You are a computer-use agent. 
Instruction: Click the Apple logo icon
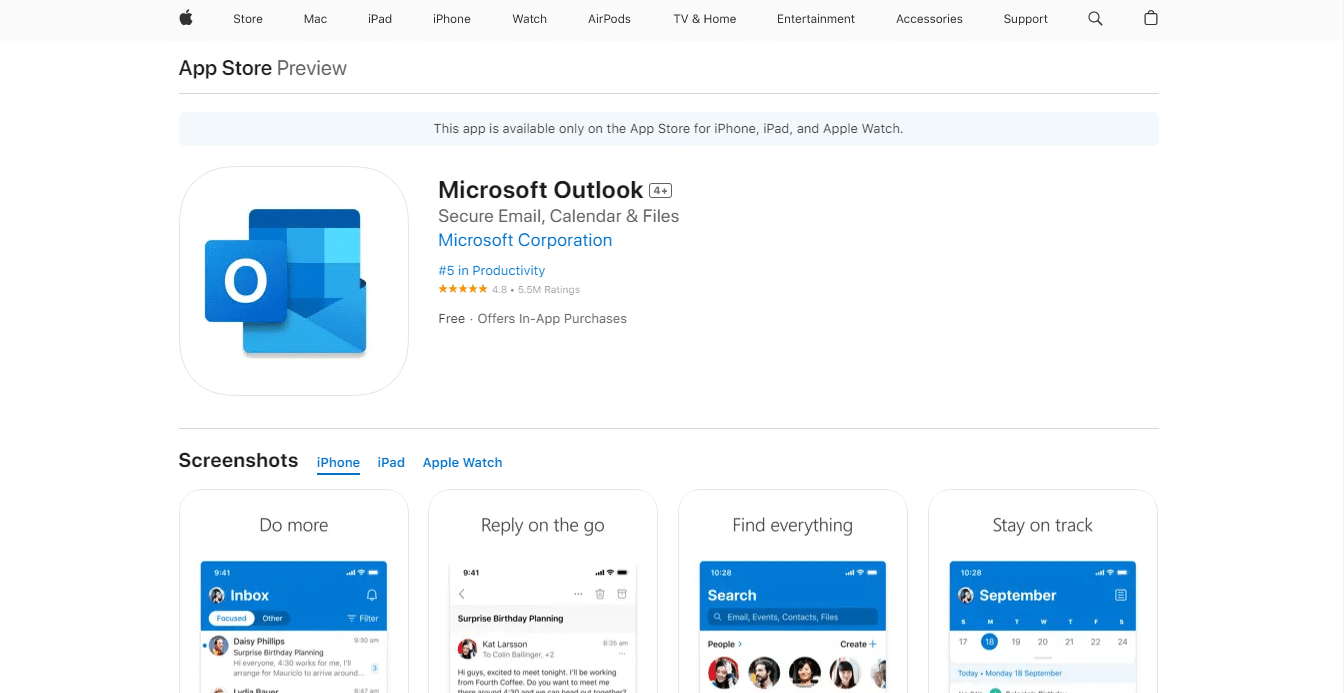(x=186, y=18)
